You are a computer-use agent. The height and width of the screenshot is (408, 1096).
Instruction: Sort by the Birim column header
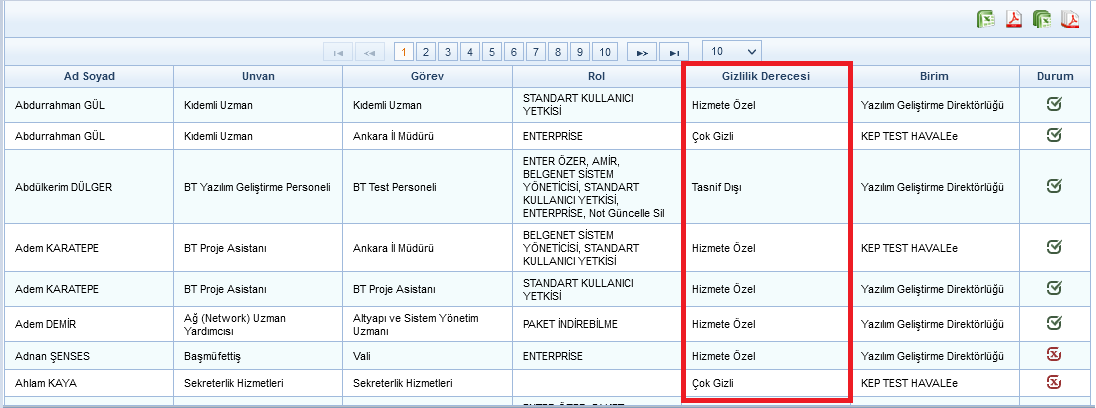[x=934, y=76]
